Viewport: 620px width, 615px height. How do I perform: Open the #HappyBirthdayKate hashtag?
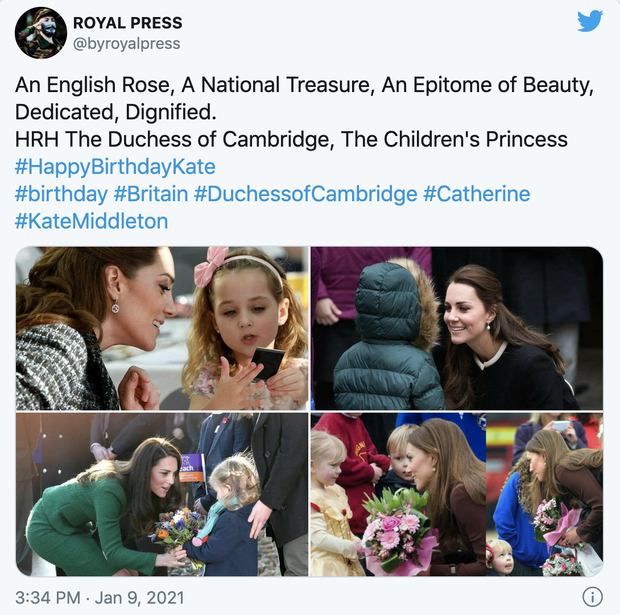[x=115, y=167]
